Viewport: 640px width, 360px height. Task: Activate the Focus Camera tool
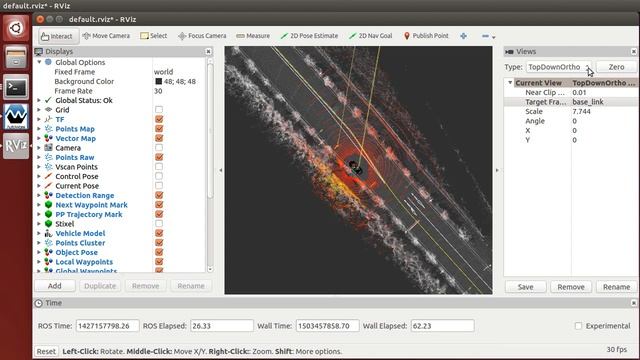pos(202,36)
